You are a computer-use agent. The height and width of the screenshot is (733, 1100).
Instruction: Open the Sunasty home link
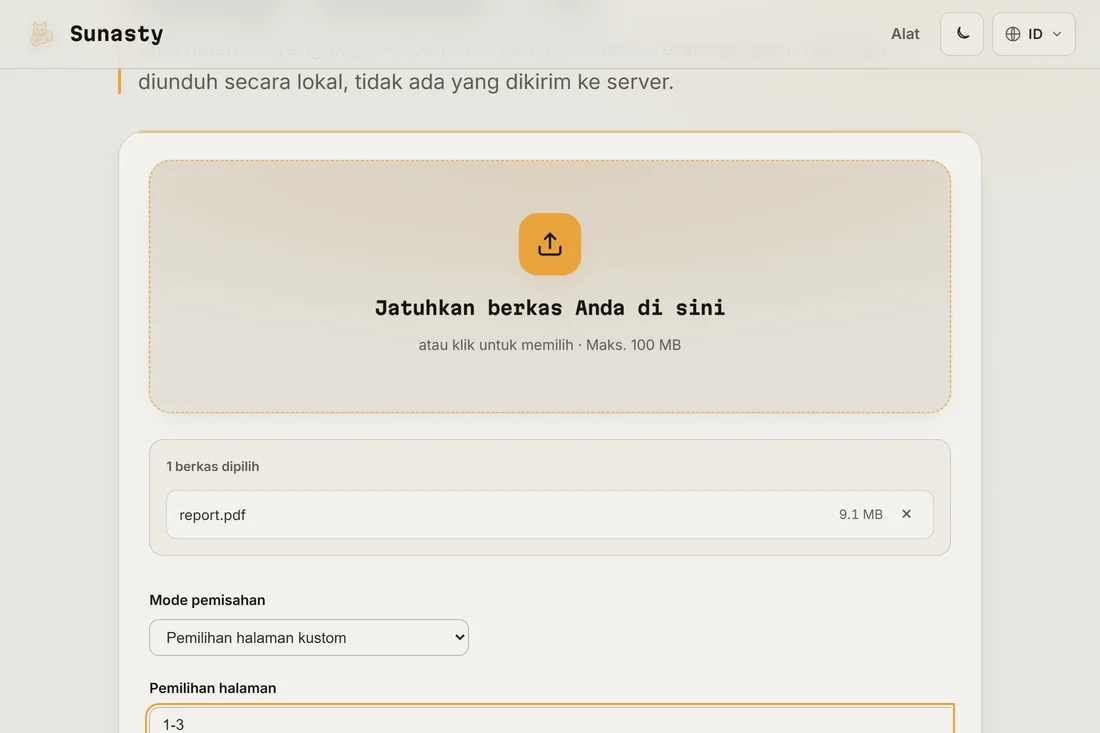(x=96, y=34)
